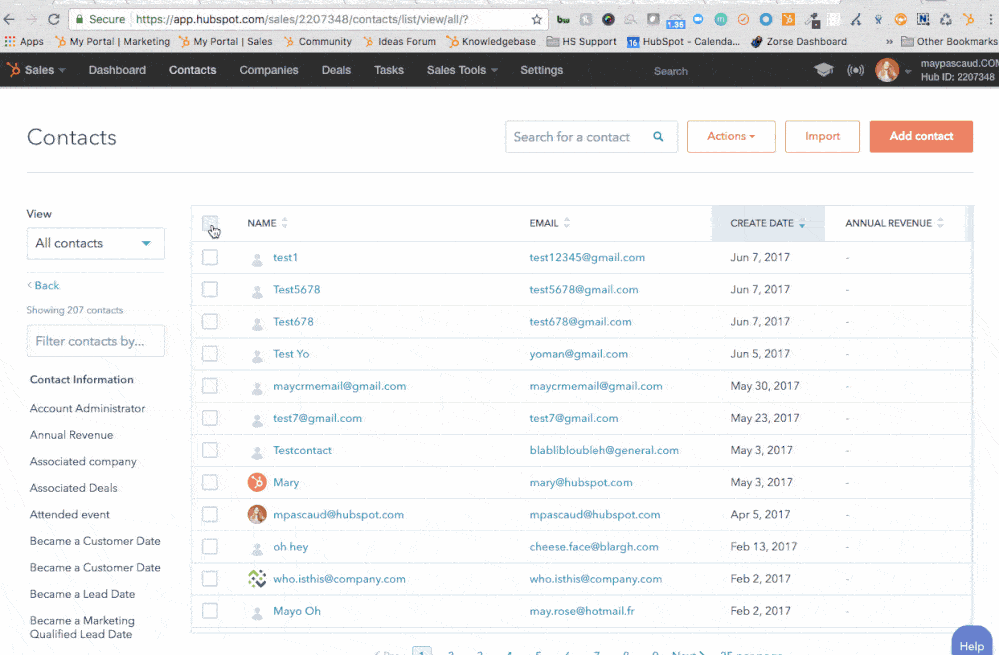Tick the checkbox next to Mayo Oh
Screen dimensions: 999x655
[x=210, y=610]
